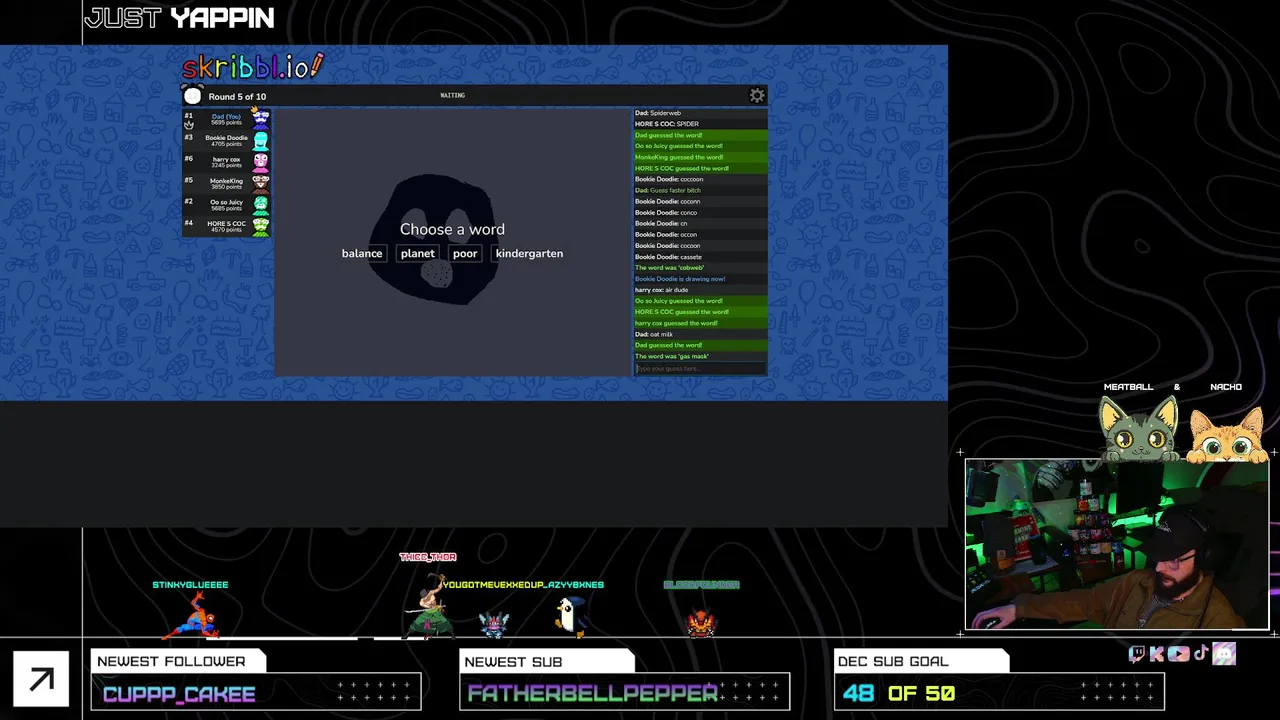Click player row "MonkeKing 3850 points"
This screenshot has width=1280, height=720.
tap(227, 183)
